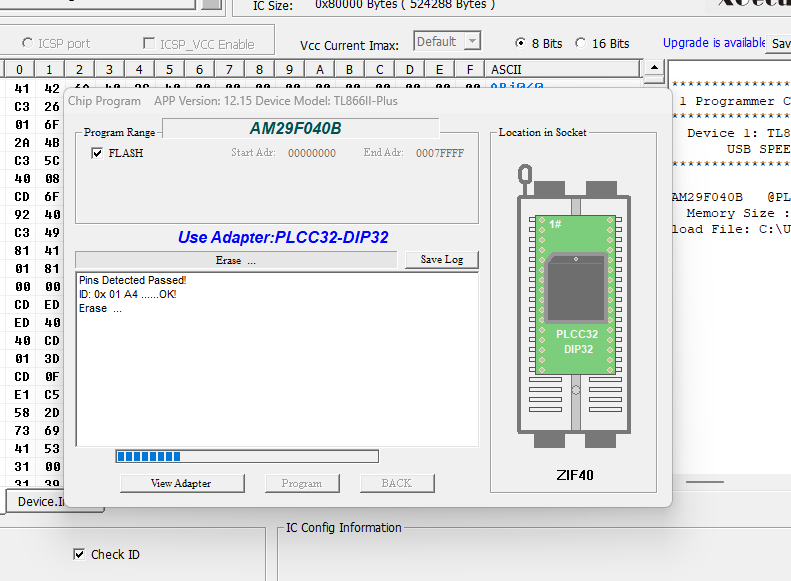Image resolution: width=791 pixels, height=581 pixels.
Task: Choose the ICSP port radio option
Action: coord(28,44)
